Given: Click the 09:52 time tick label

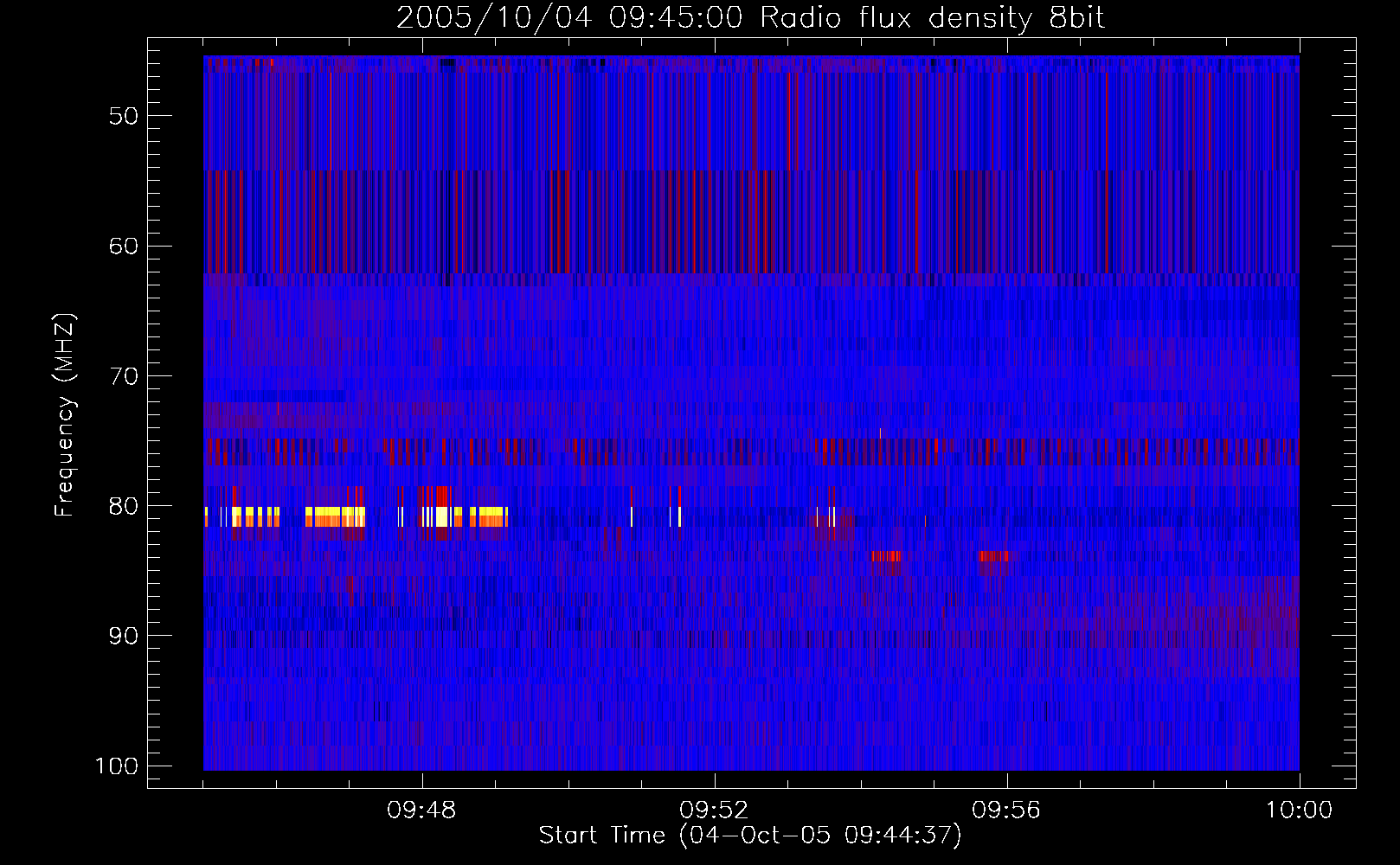Looking at the screenshot, I should pos(714,811).
